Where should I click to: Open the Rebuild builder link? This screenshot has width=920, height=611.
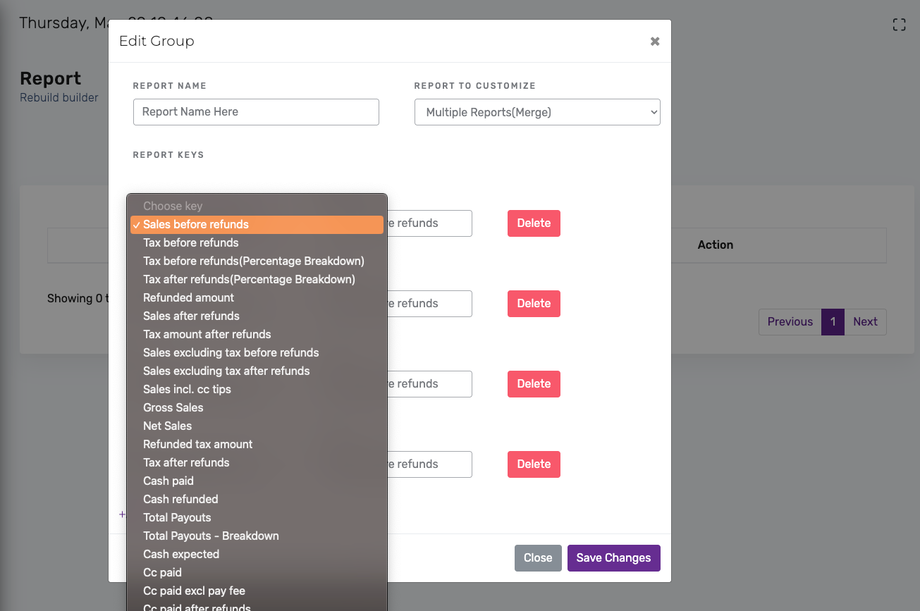[x=59, y=97]
